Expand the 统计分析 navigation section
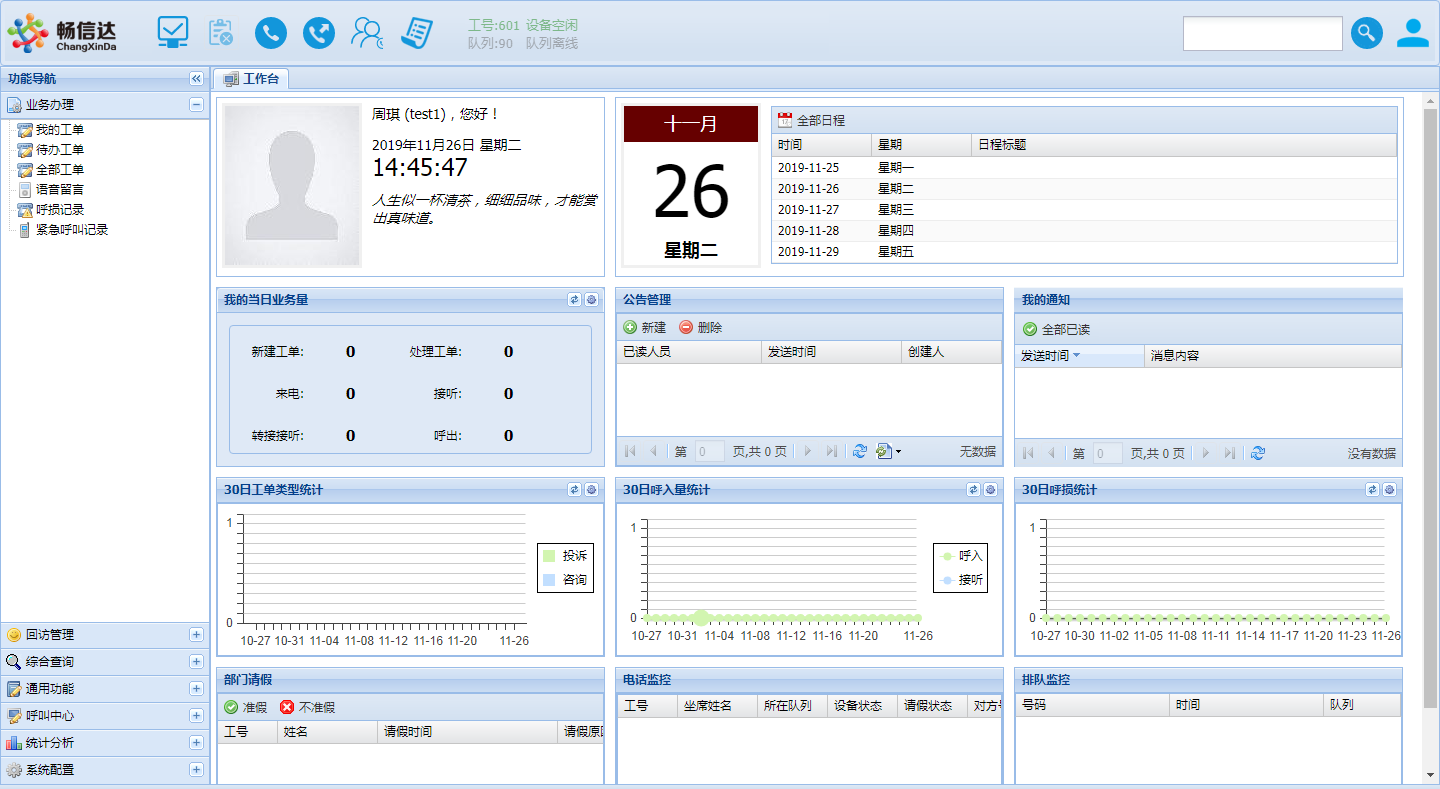1440x789 pixels. coord(196,743)
